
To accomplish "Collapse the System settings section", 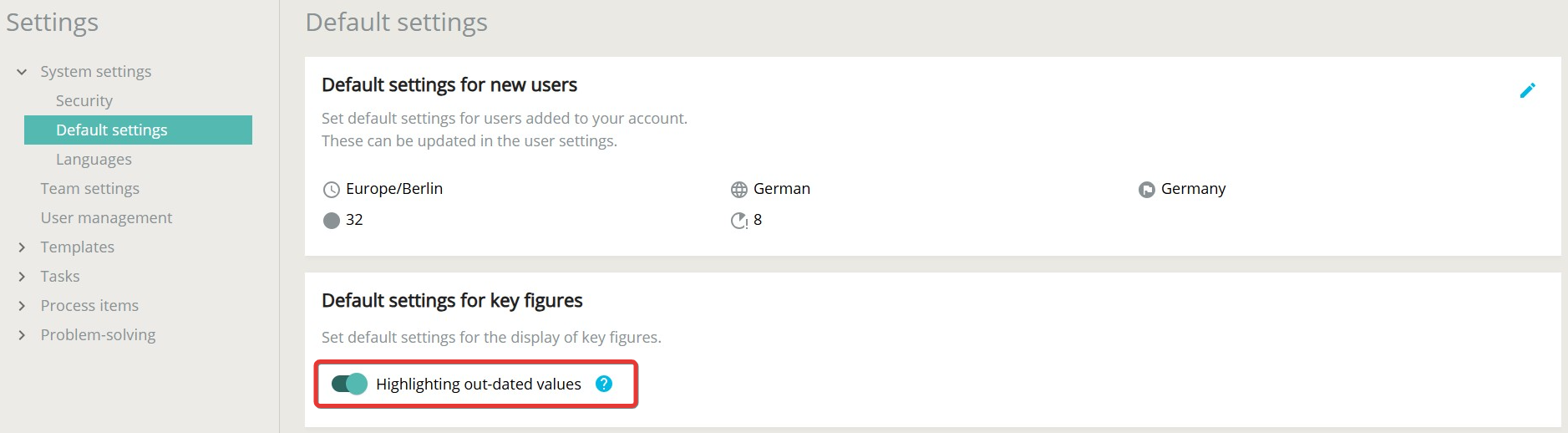I will 22,72.
